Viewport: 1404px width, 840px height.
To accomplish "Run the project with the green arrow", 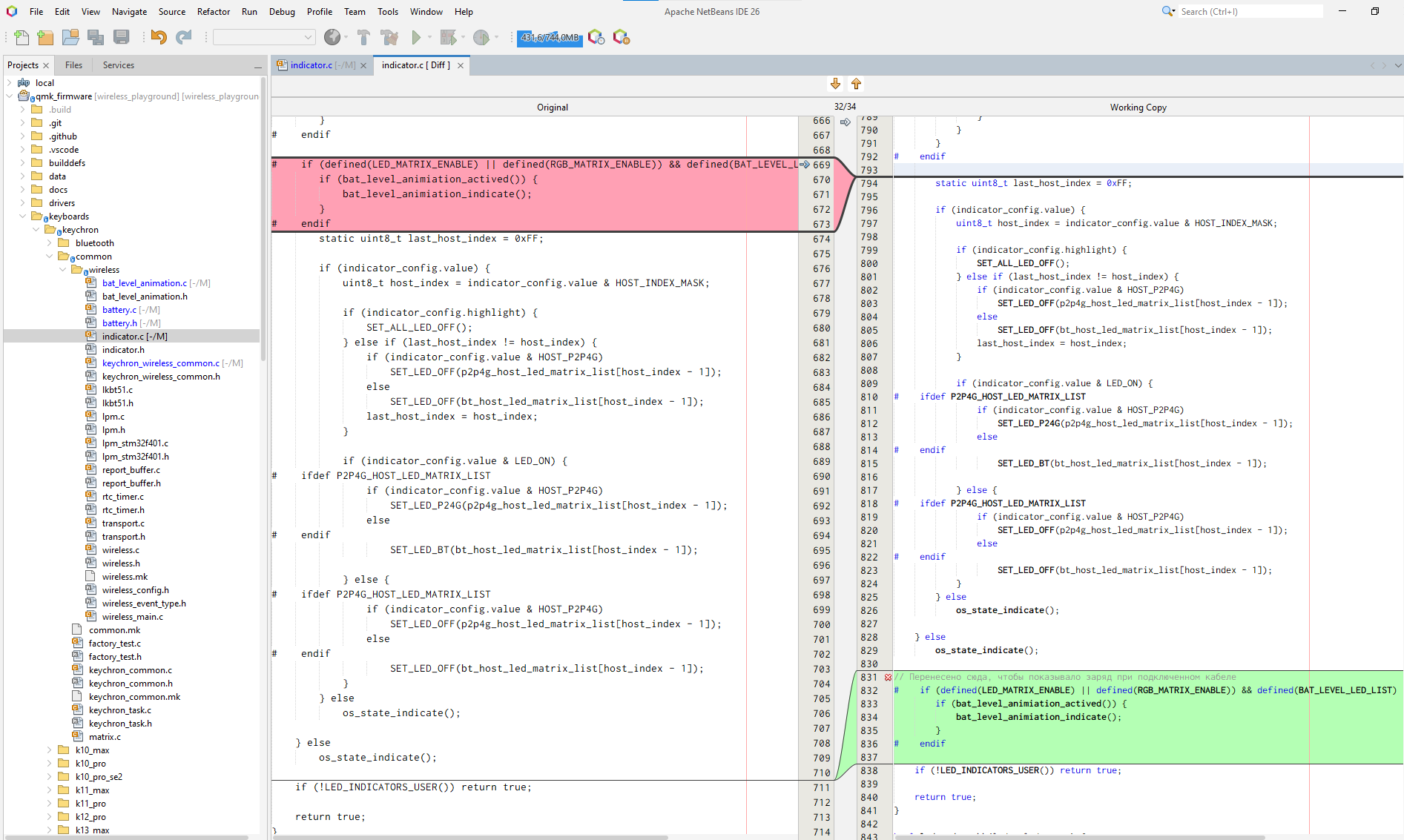I will 416,37.
